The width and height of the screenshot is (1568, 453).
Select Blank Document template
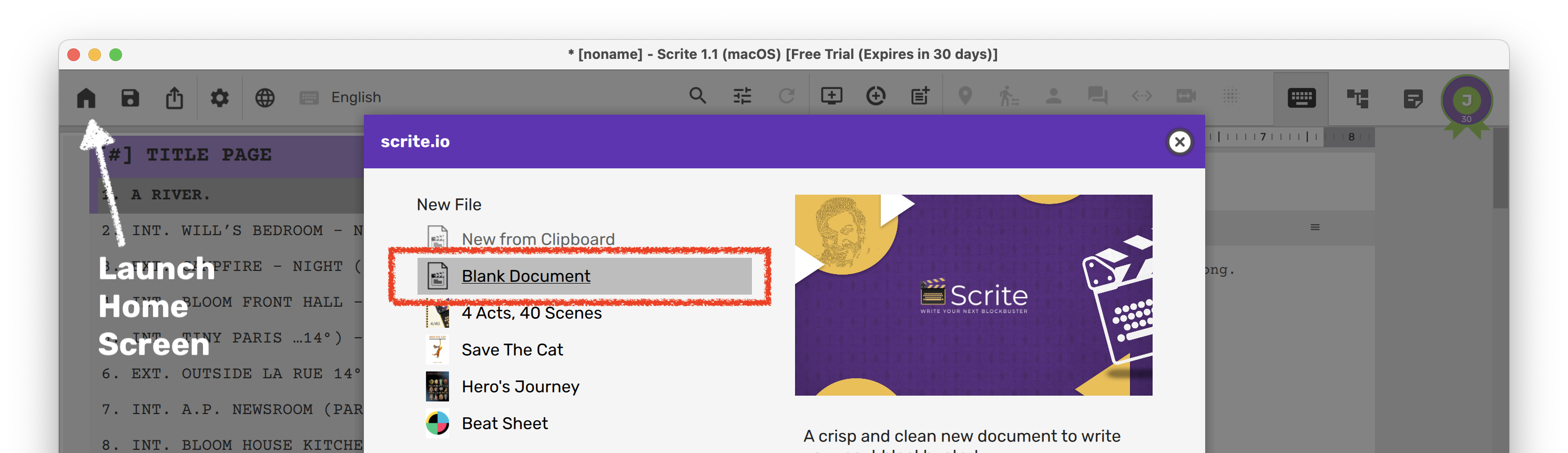[525, 276]
